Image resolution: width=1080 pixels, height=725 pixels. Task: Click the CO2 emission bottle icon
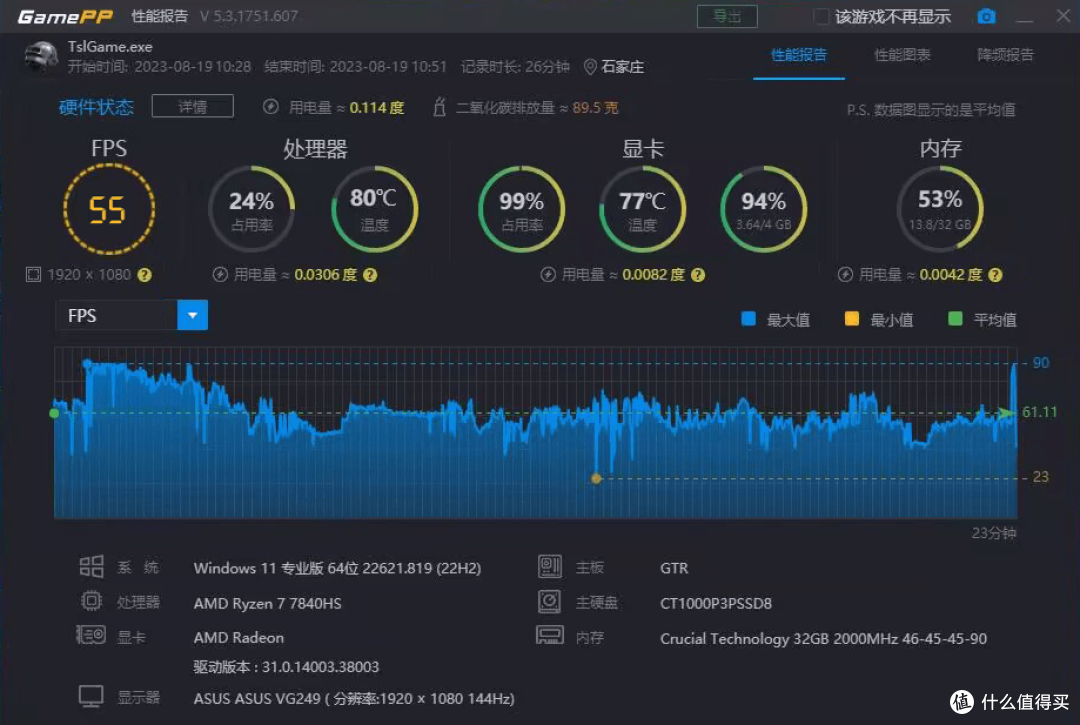point(439,107)
